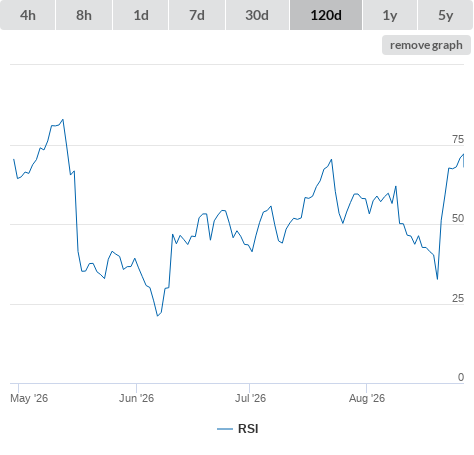The width and height of the screenshot is (474, 455).
Task: Click the RSI peak in mid-May
Action: tap(63, 120)
